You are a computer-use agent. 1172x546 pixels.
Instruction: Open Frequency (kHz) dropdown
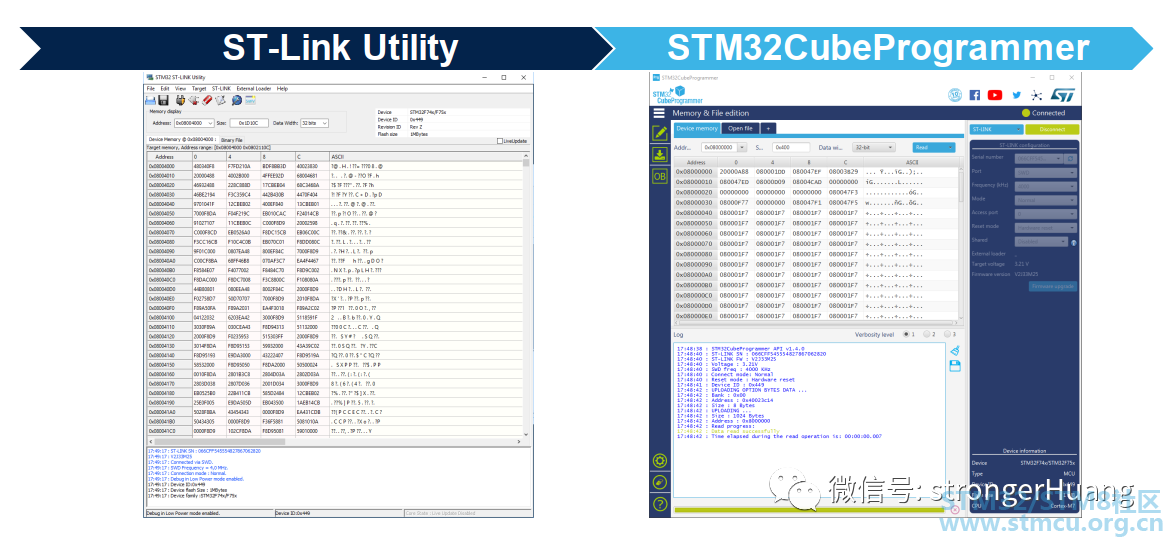coord(1046,186)
